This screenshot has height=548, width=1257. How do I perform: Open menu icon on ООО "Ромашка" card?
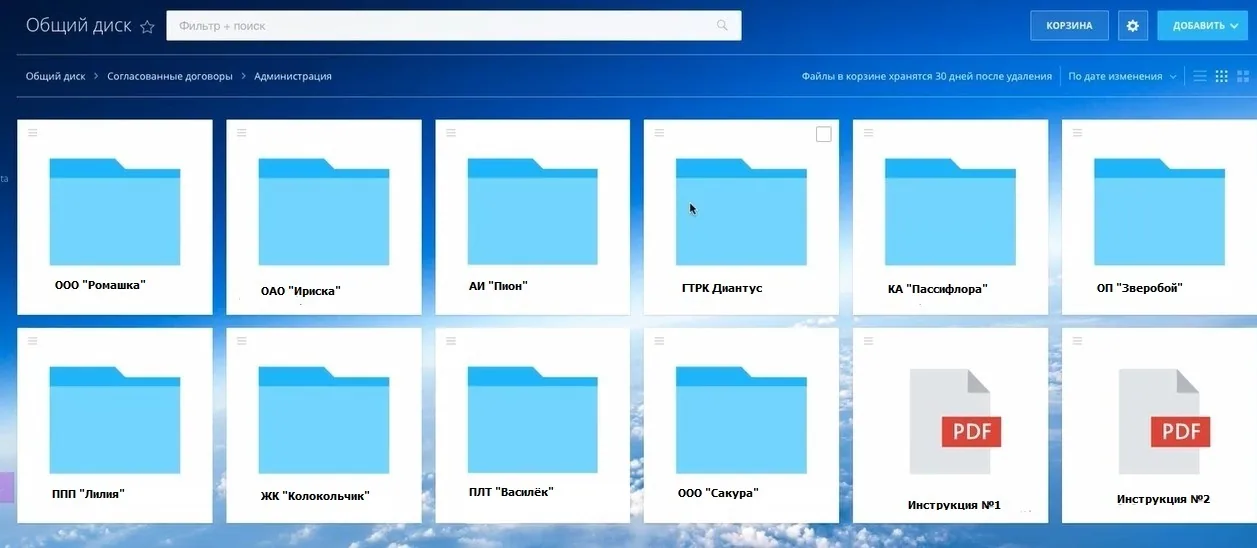[x=33, y=132]
